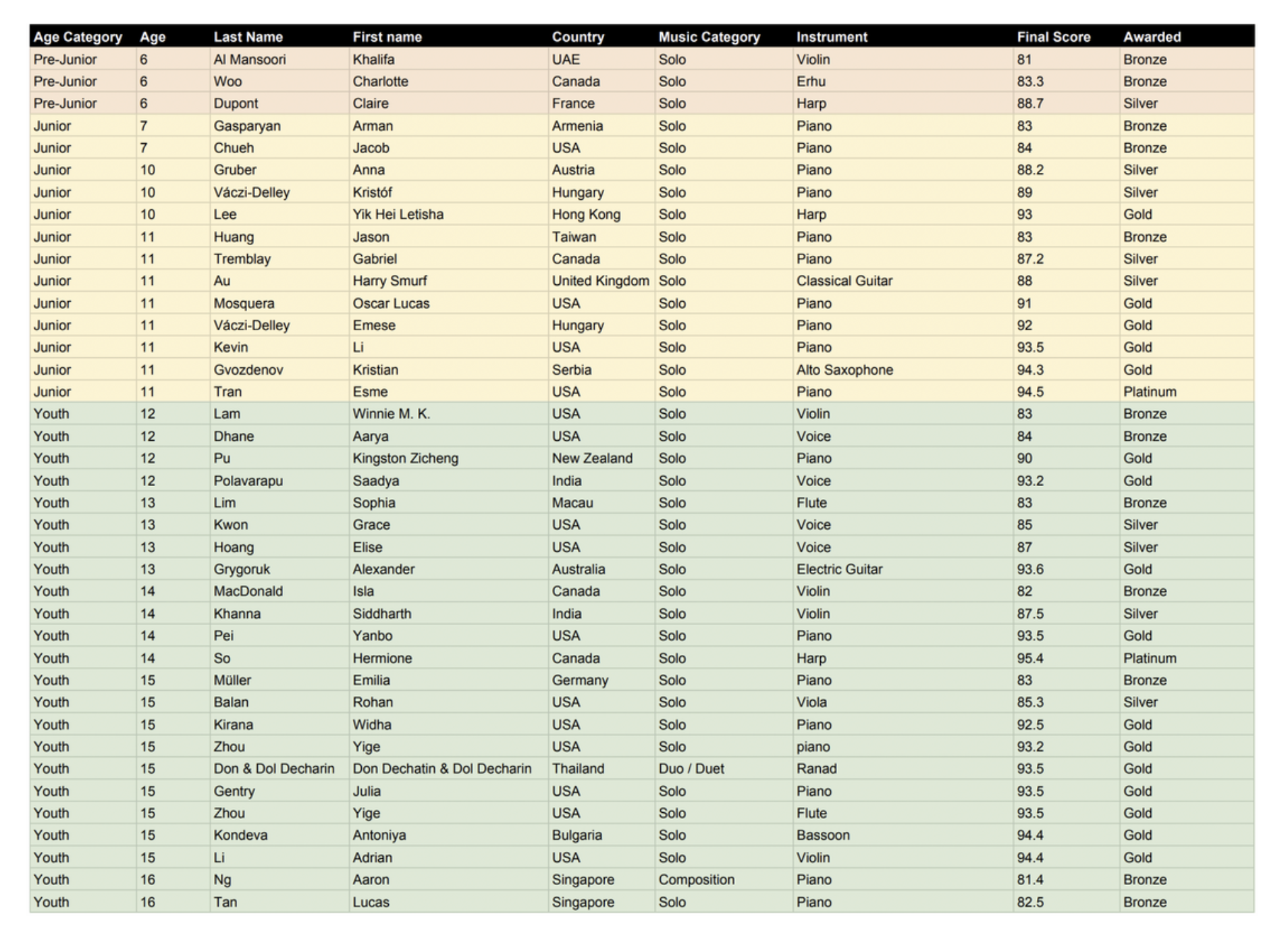
Task: Click the Age Category column header
Action: (78, 37)
